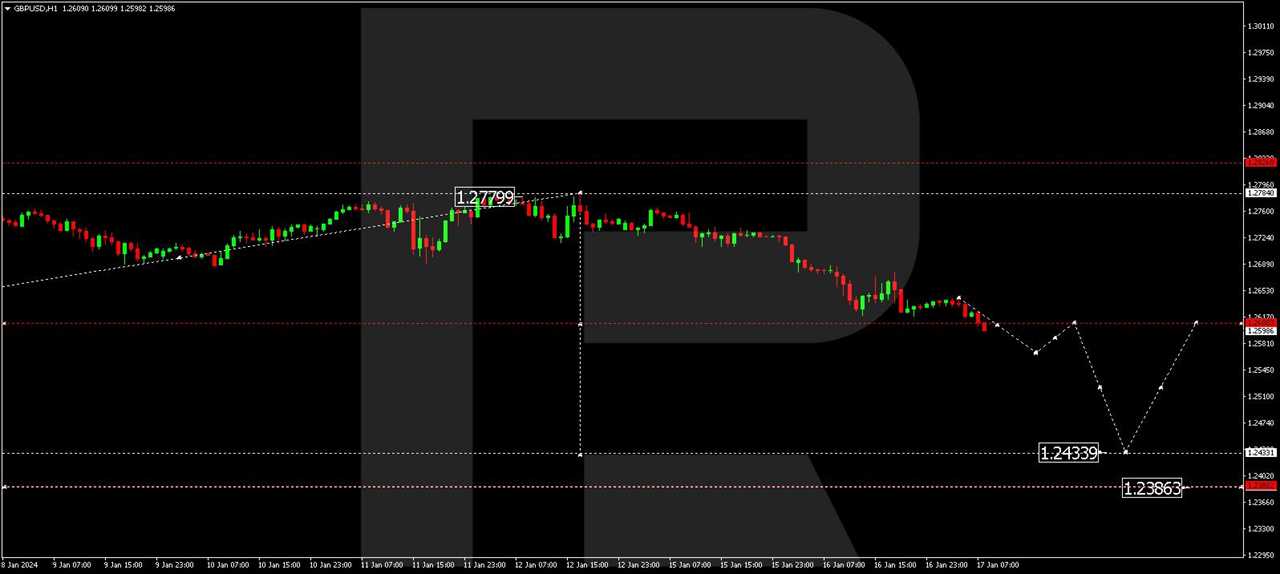Click the 1.23300 value on price scale
Image resolution: width=1280 pixels, height=574 pixels.
(1261, 529)
